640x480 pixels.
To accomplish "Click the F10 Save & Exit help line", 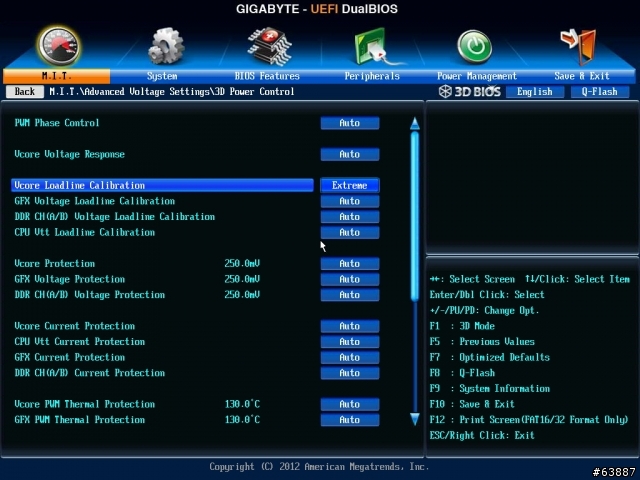I will click(x=472, y=404).
